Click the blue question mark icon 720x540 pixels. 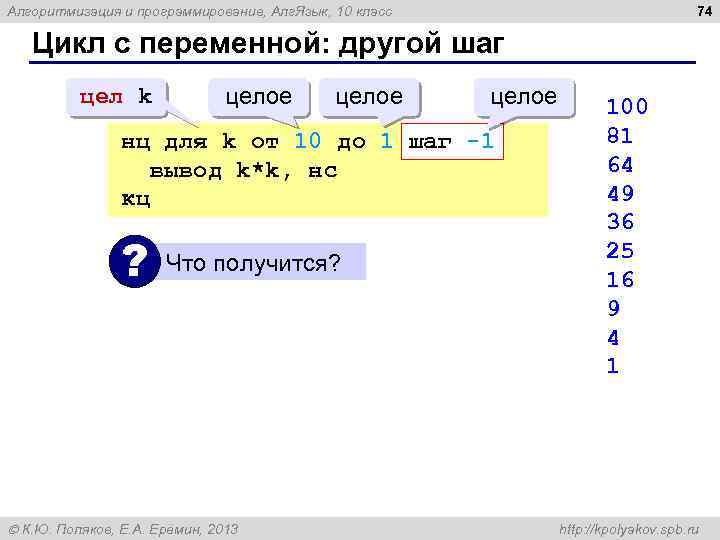coord(135,261)
